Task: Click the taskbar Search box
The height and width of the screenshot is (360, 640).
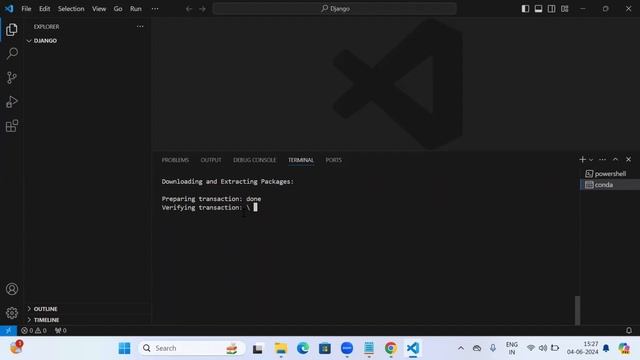Action: 192,348
